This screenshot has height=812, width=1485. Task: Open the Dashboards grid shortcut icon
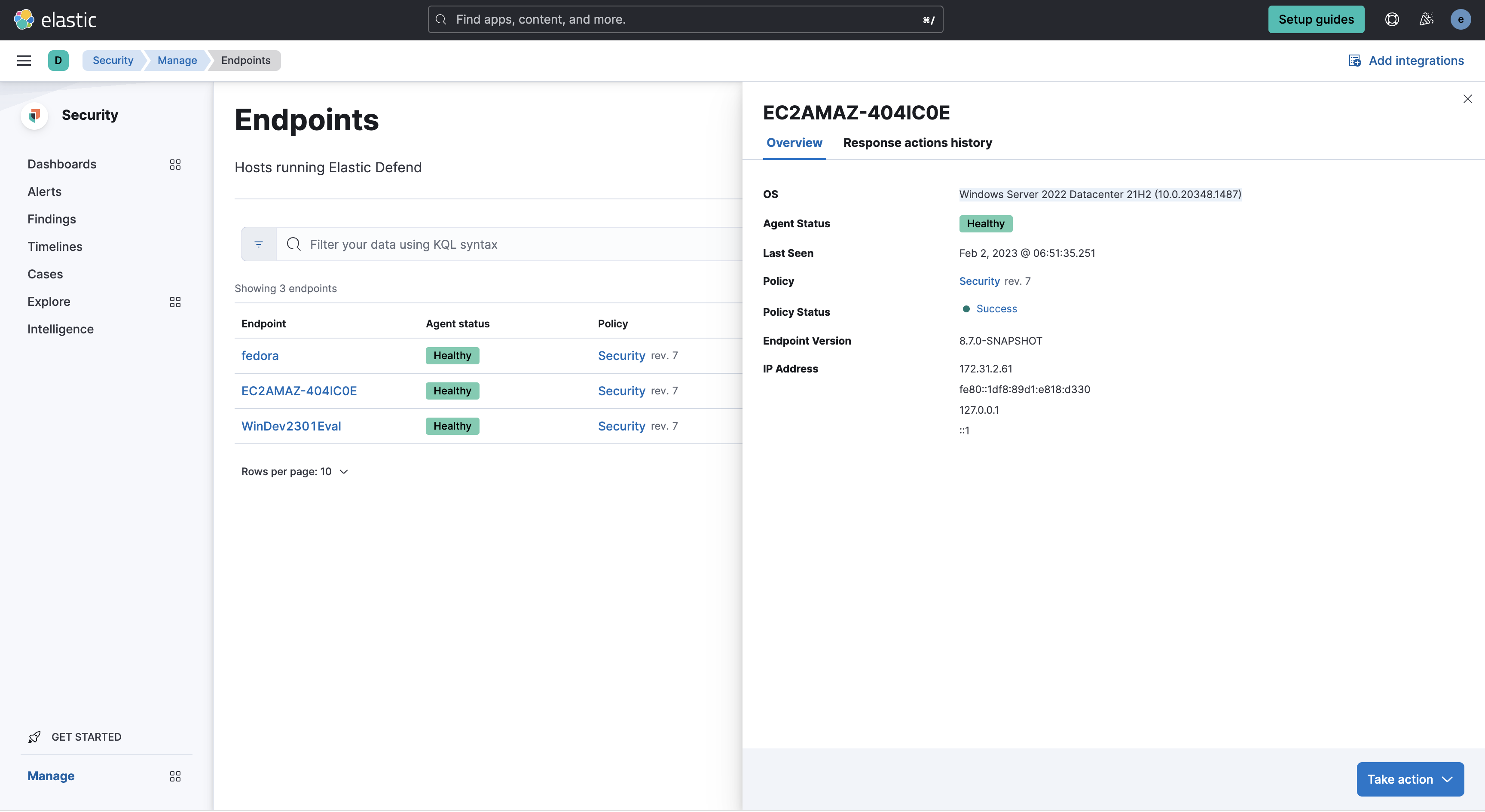pyautogui.click(x=175, y=164)
